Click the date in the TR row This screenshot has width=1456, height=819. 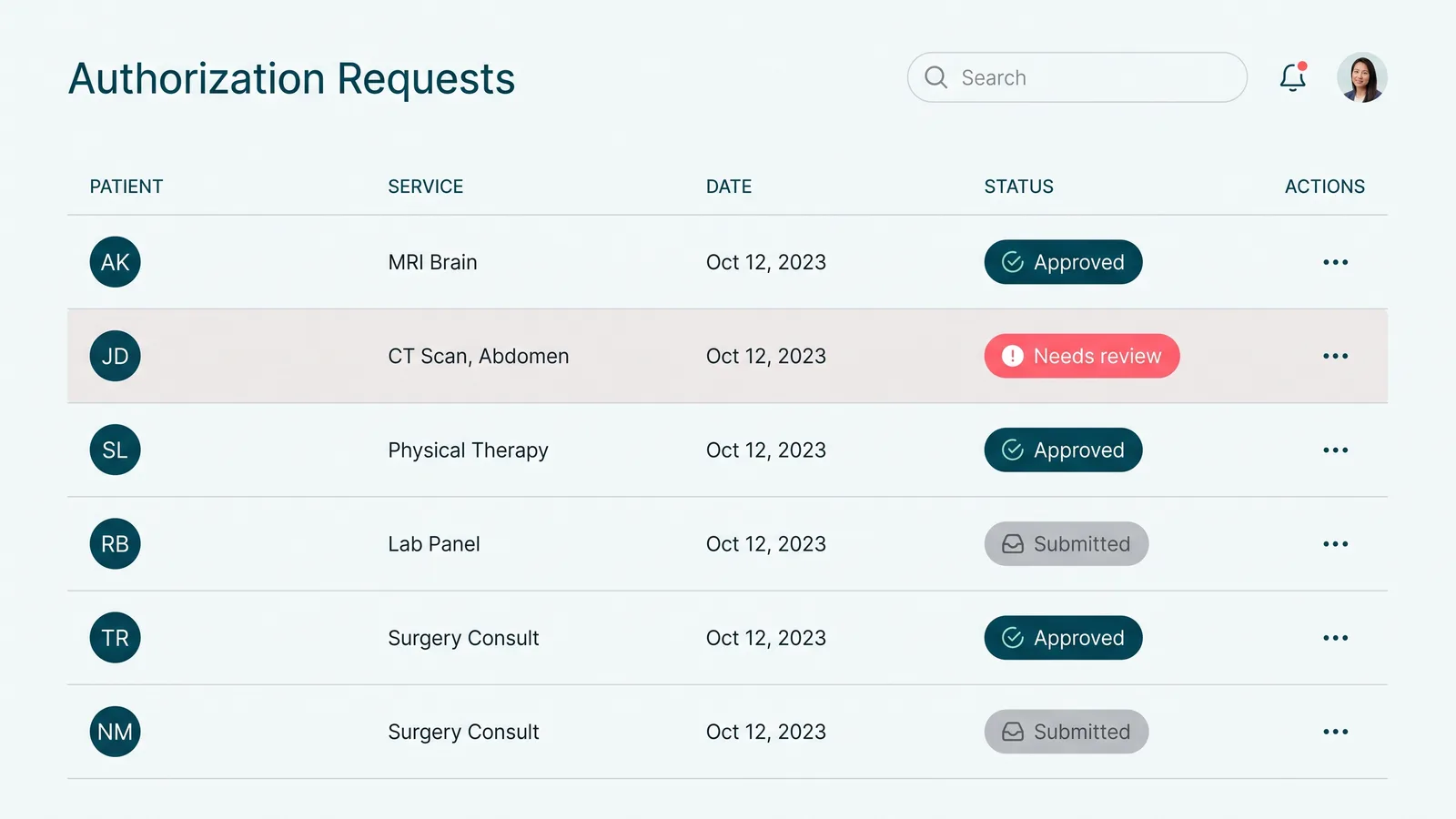tap(766, 638)
